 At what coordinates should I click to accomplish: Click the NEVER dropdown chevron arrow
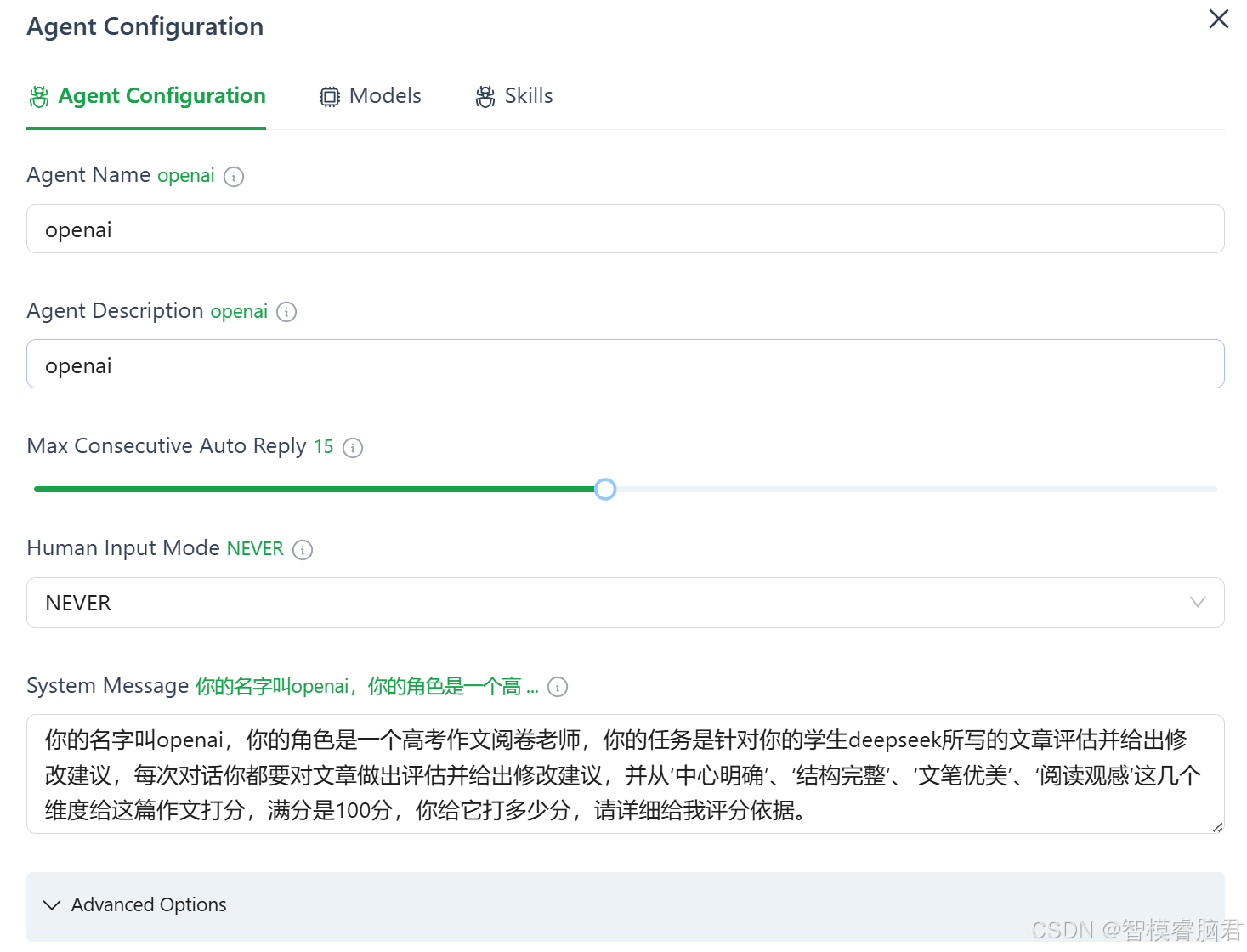(x=1198, y=602)
